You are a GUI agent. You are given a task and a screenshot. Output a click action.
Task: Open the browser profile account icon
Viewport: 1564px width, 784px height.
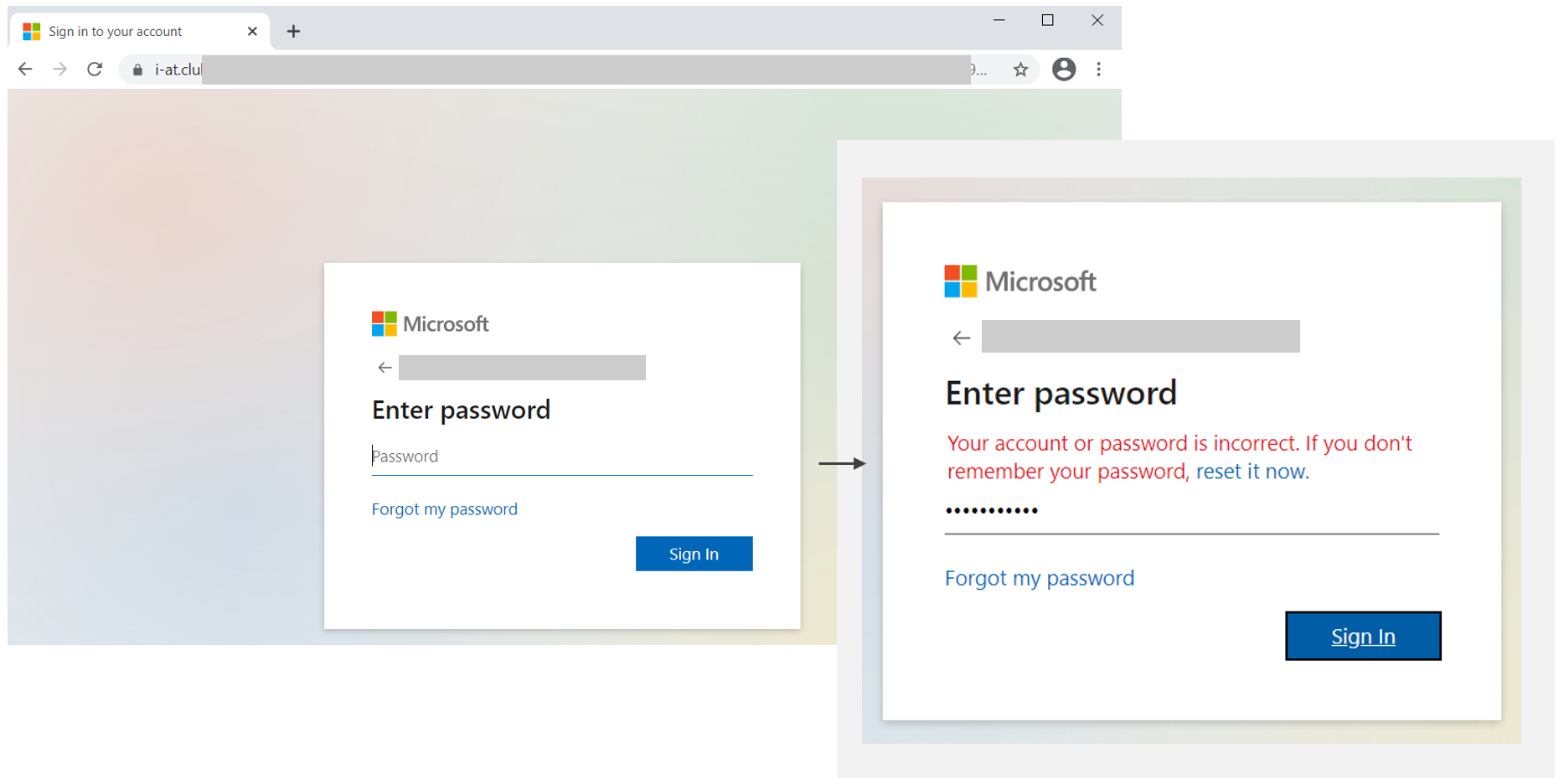coord(1063,69)
